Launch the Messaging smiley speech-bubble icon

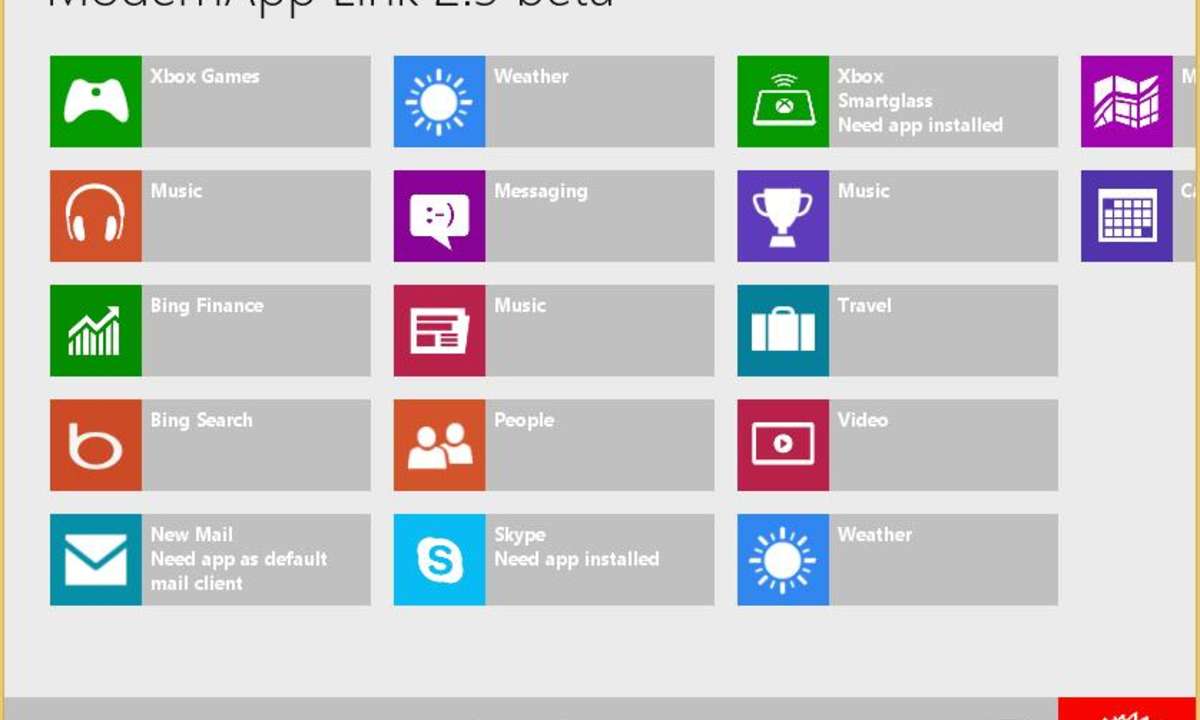pyautogui.click(x=439, y=216)
